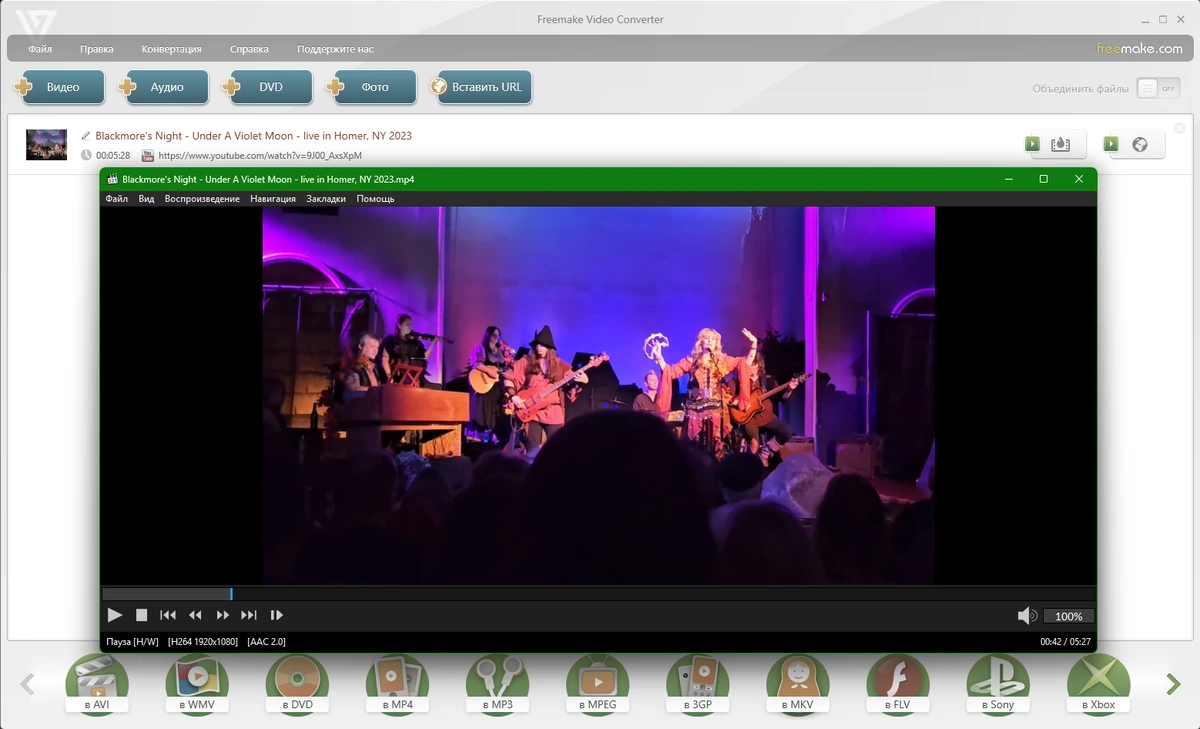Image resolution: width=1200 pixels, height=729 pixels.
Task: Click the play online globe button
Action: point(1134,145)
